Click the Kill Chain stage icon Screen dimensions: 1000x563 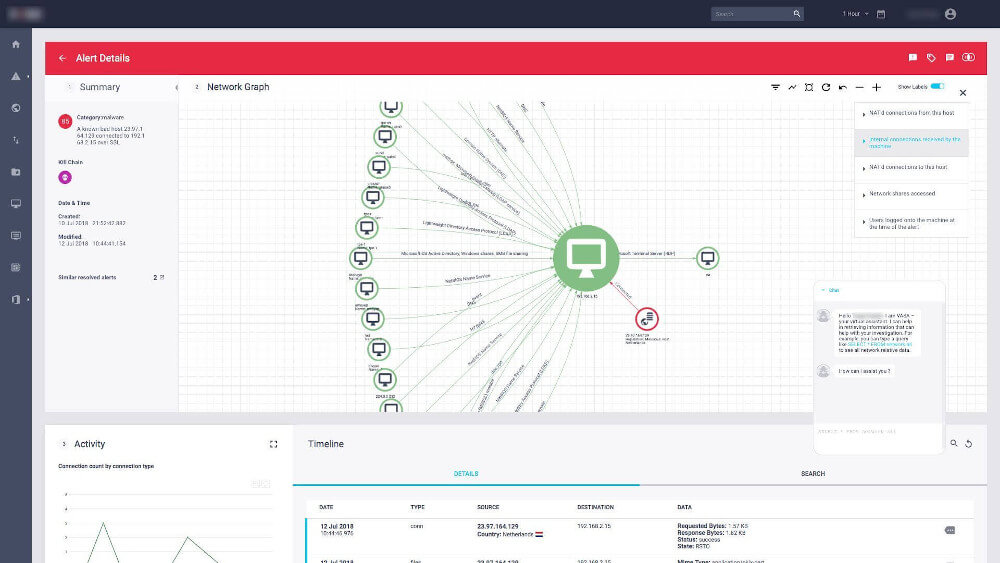tap(66, 177)
